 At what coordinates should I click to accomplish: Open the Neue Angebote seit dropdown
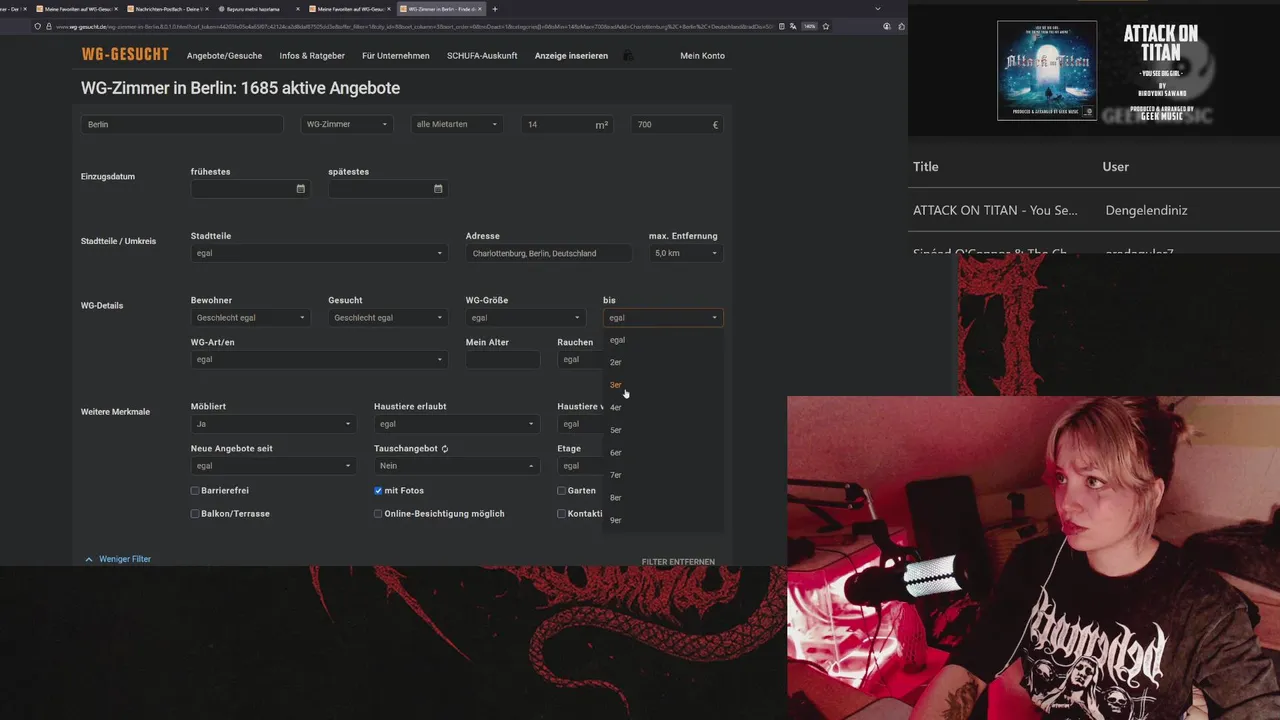(x=273, y=466)
